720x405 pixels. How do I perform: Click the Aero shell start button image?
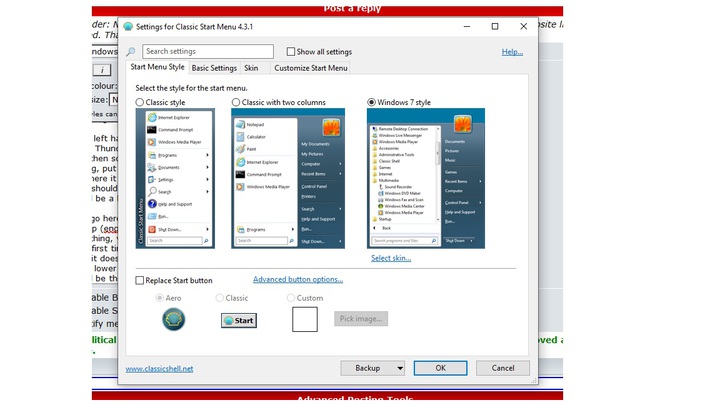point(174,319)
